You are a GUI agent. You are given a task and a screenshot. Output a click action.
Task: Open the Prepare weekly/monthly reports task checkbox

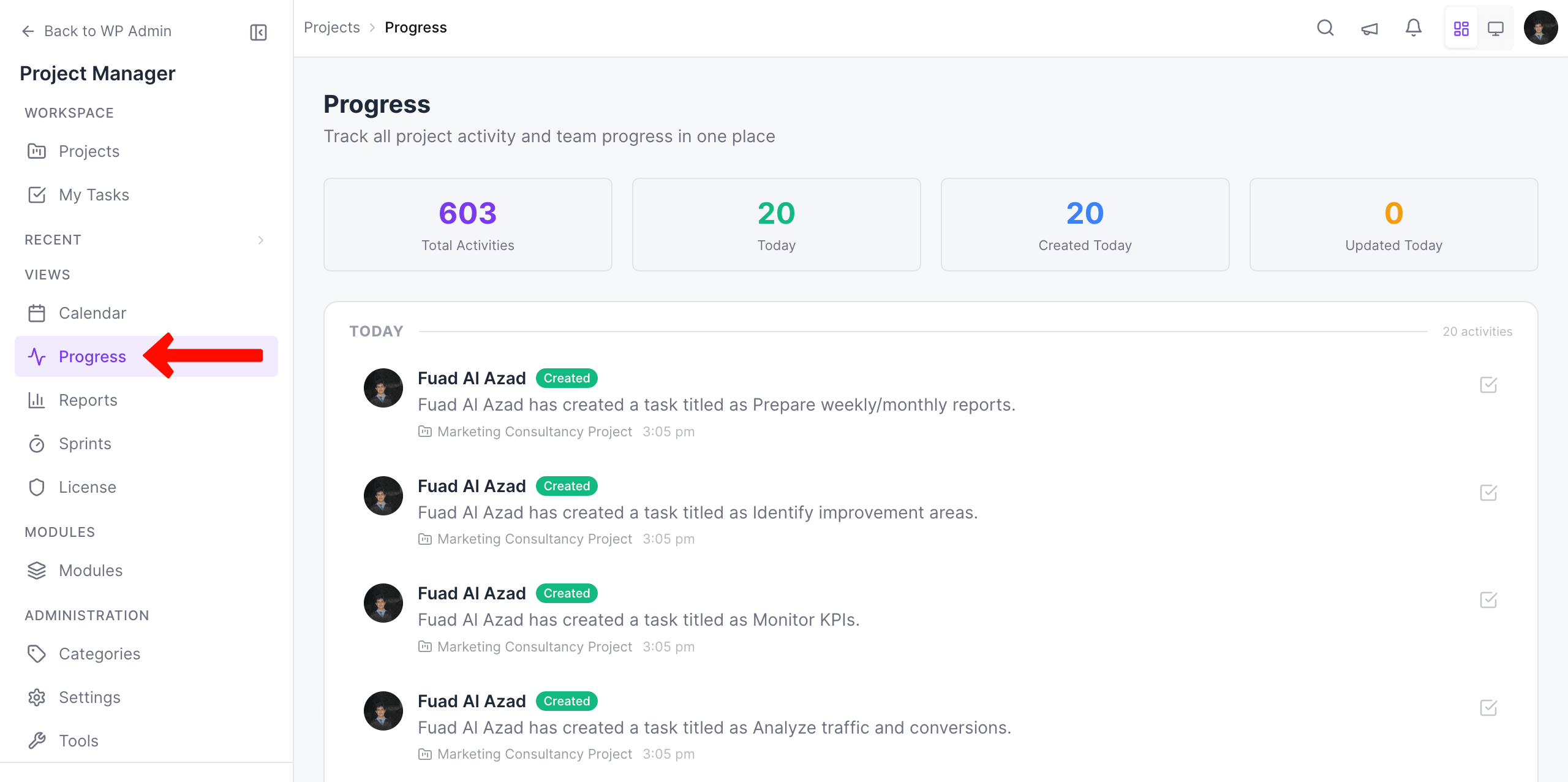1488,385
